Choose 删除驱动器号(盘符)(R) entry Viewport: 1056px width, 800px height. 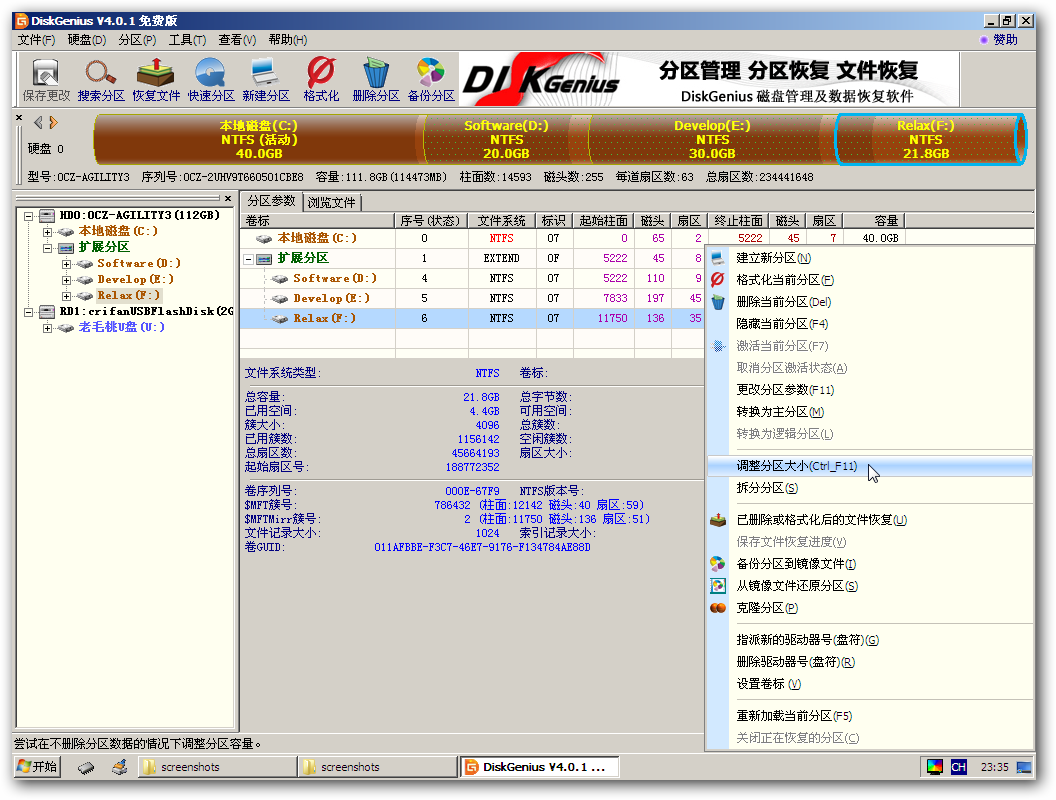(869, 662)
